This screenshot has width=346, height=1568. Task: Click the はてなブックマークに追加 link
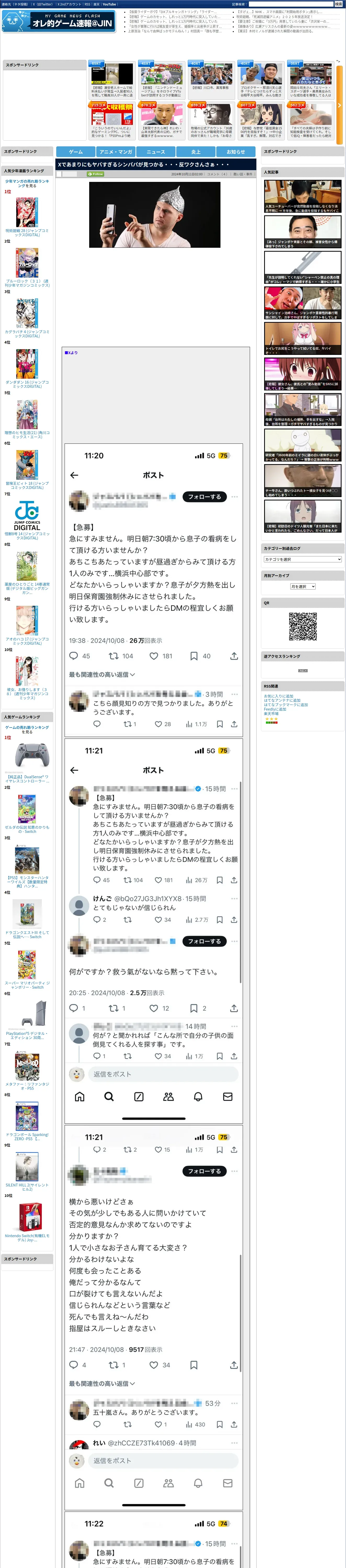pyautogui.click(x=286, y=704)
